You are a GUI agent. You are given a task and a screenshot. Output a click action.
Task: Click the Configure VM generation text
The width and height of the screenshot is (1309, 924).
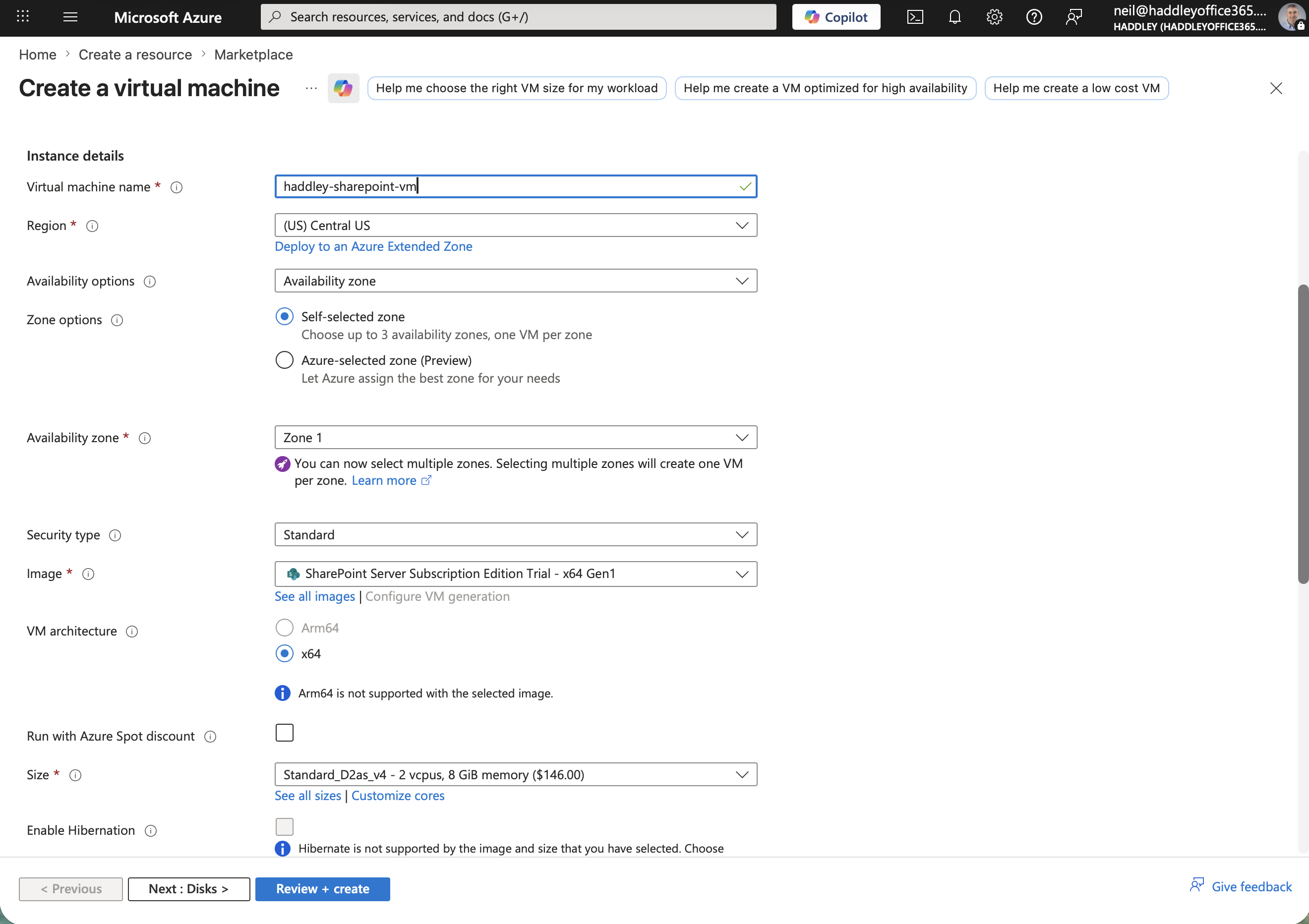pos(437,596)
